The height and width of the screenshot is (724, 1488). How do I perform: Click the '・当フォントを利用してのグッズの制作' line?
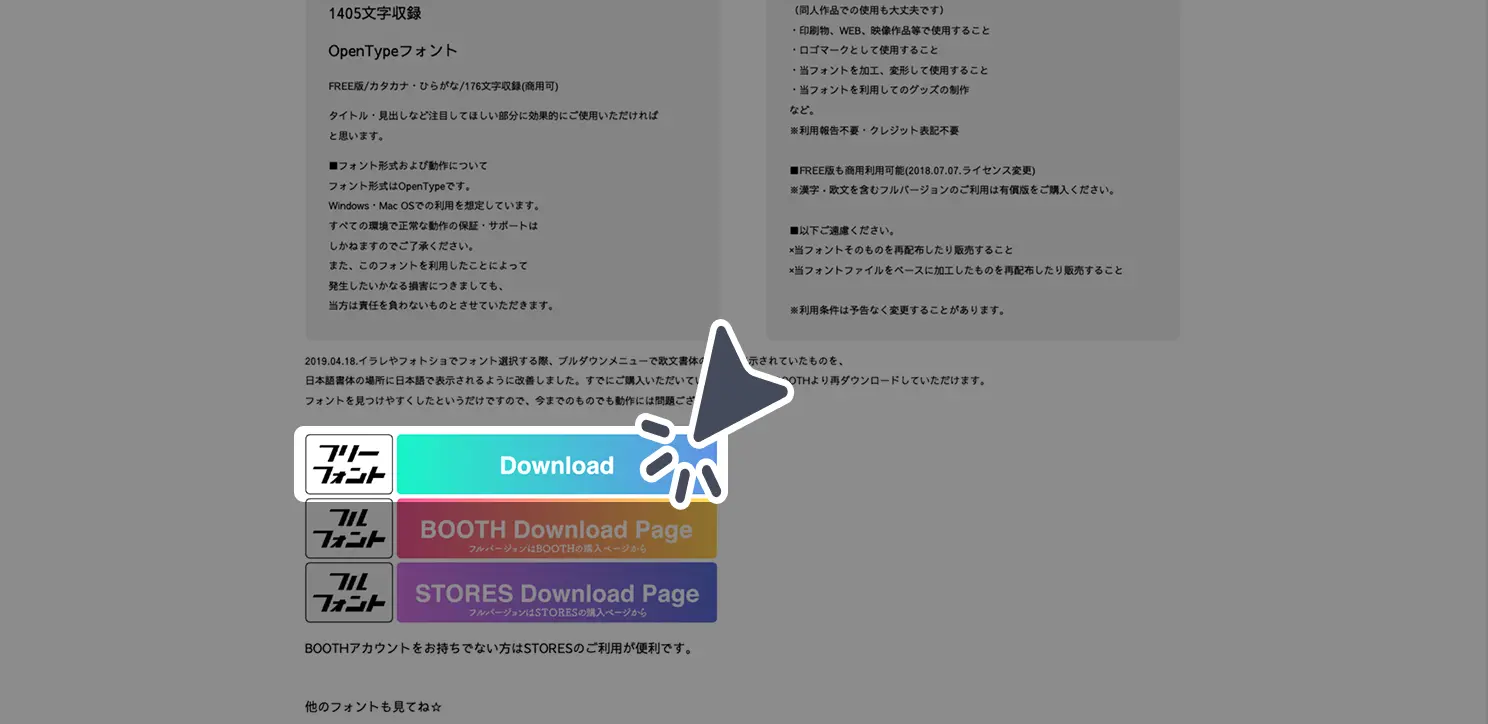point(879,90)
